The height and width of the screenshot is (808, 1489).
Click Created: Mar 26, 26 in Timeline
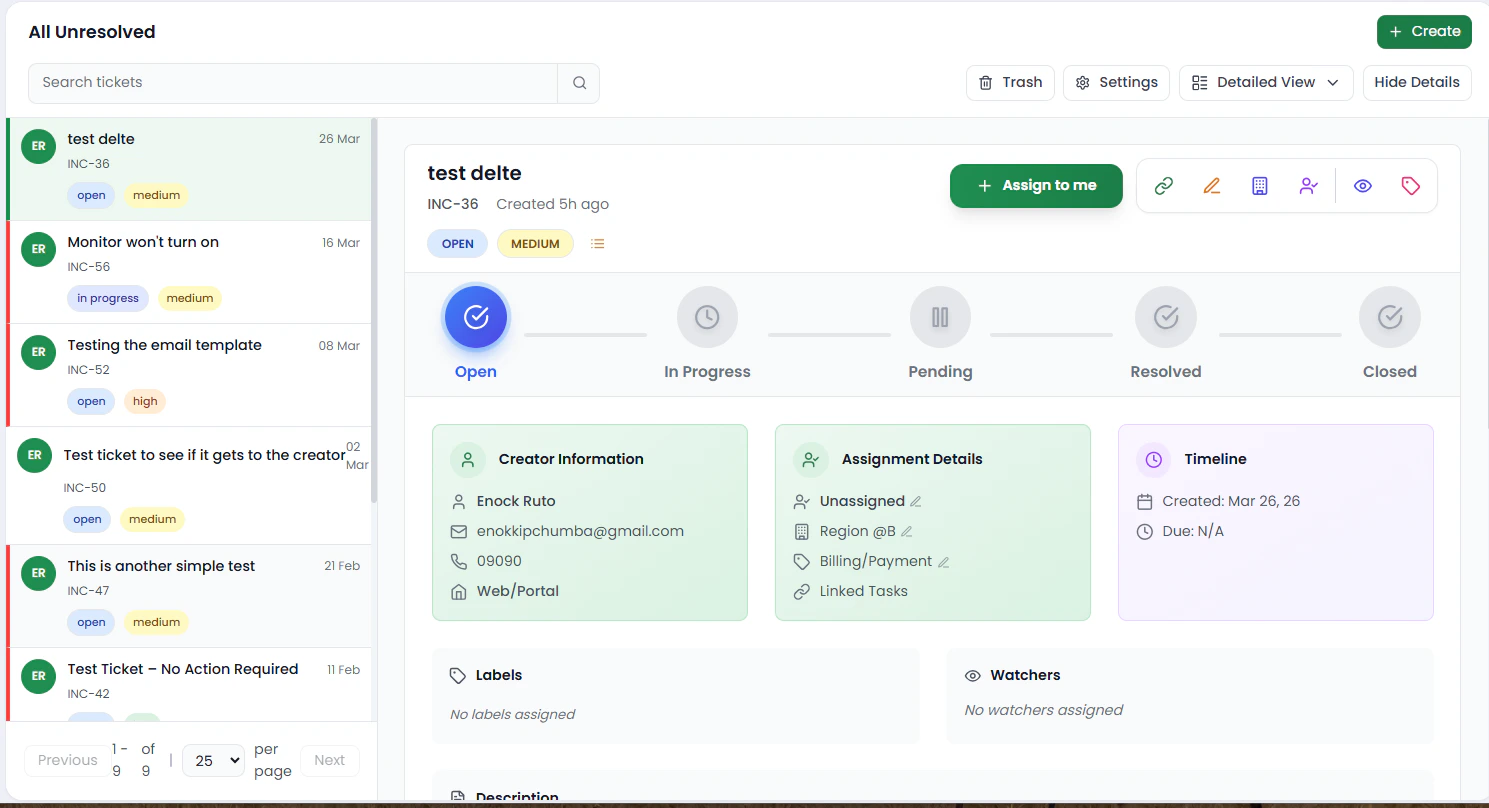click(x=1231, y=502)
